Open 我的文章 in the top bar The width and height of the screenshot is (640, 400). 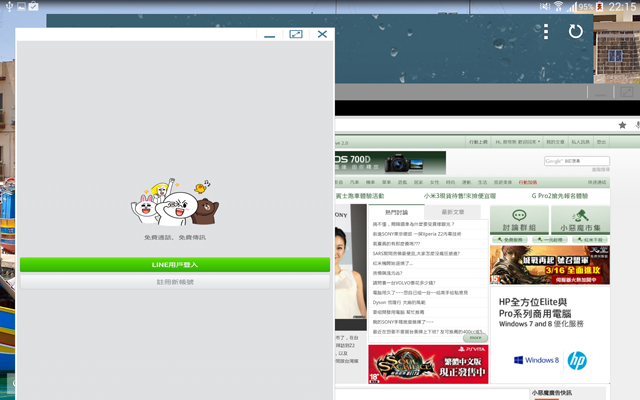[x=555, y=142]
